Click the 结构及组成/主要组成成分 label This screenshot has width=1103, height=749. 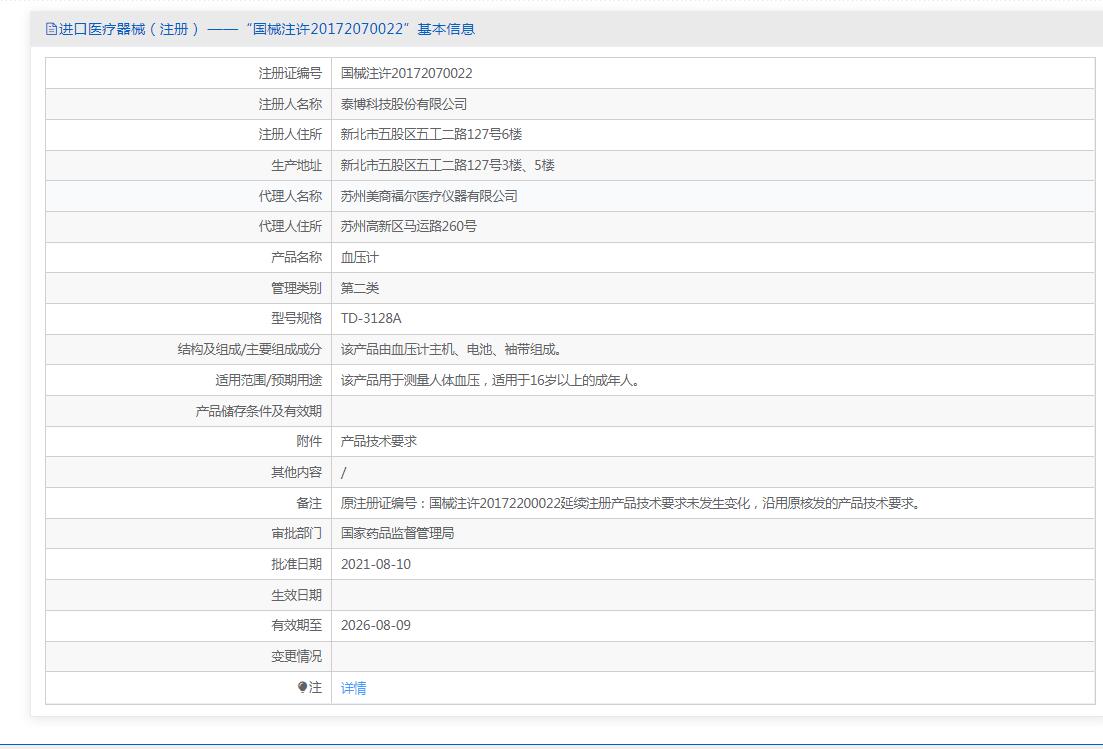249,350
